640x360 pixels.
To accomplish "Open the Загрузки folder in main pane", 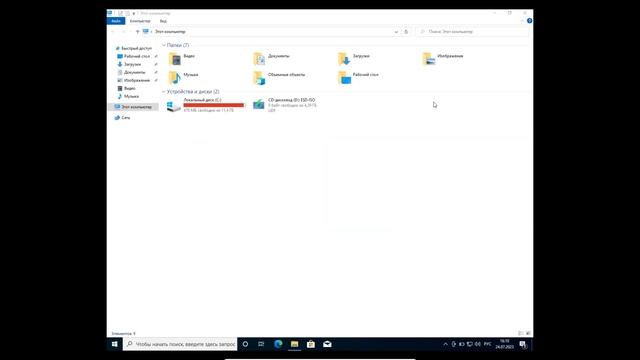I will 354,59.
